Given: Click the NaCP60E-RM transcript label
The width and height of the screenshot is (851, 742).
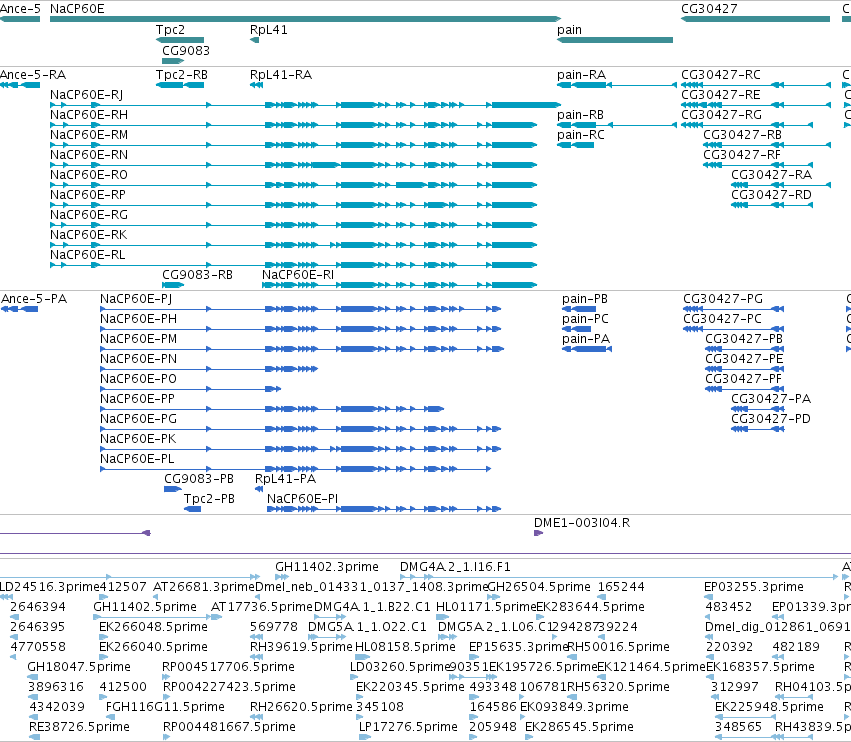Looking at the screenshot, I should click(x=89, y=135).
